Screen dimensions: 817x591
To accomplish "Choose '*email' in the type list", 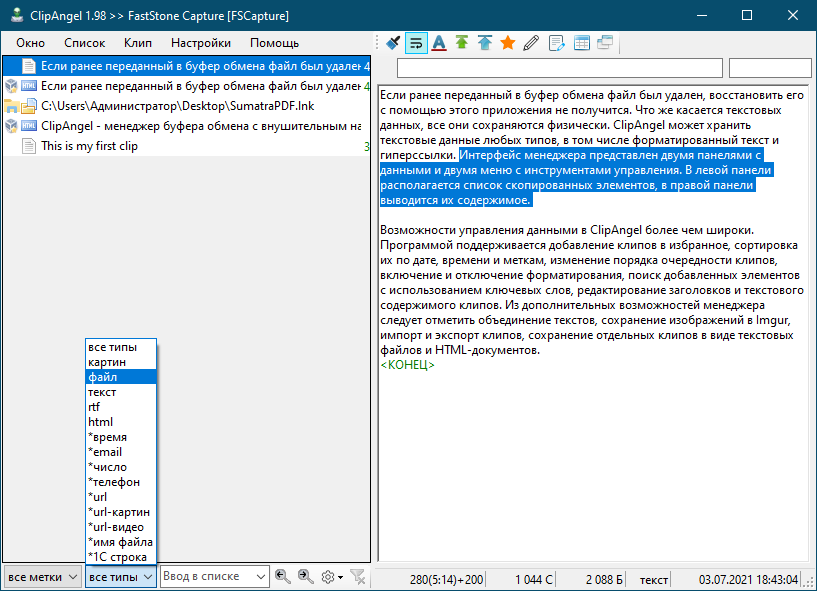I will coord(121,452).
